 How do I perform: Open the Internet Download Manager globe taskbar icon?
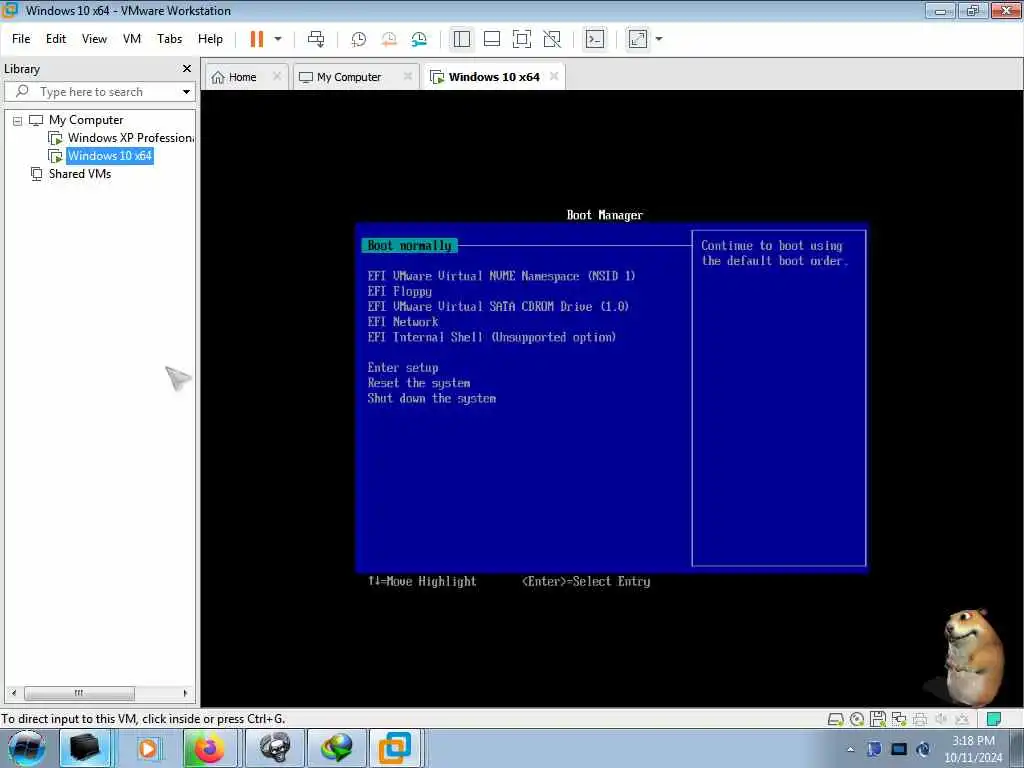[x=336, y=748]
